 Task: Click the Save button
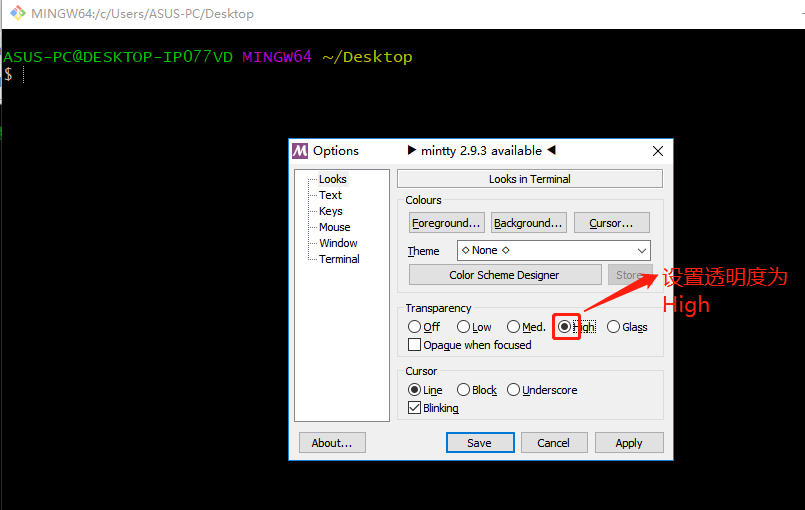click(479, 443)
